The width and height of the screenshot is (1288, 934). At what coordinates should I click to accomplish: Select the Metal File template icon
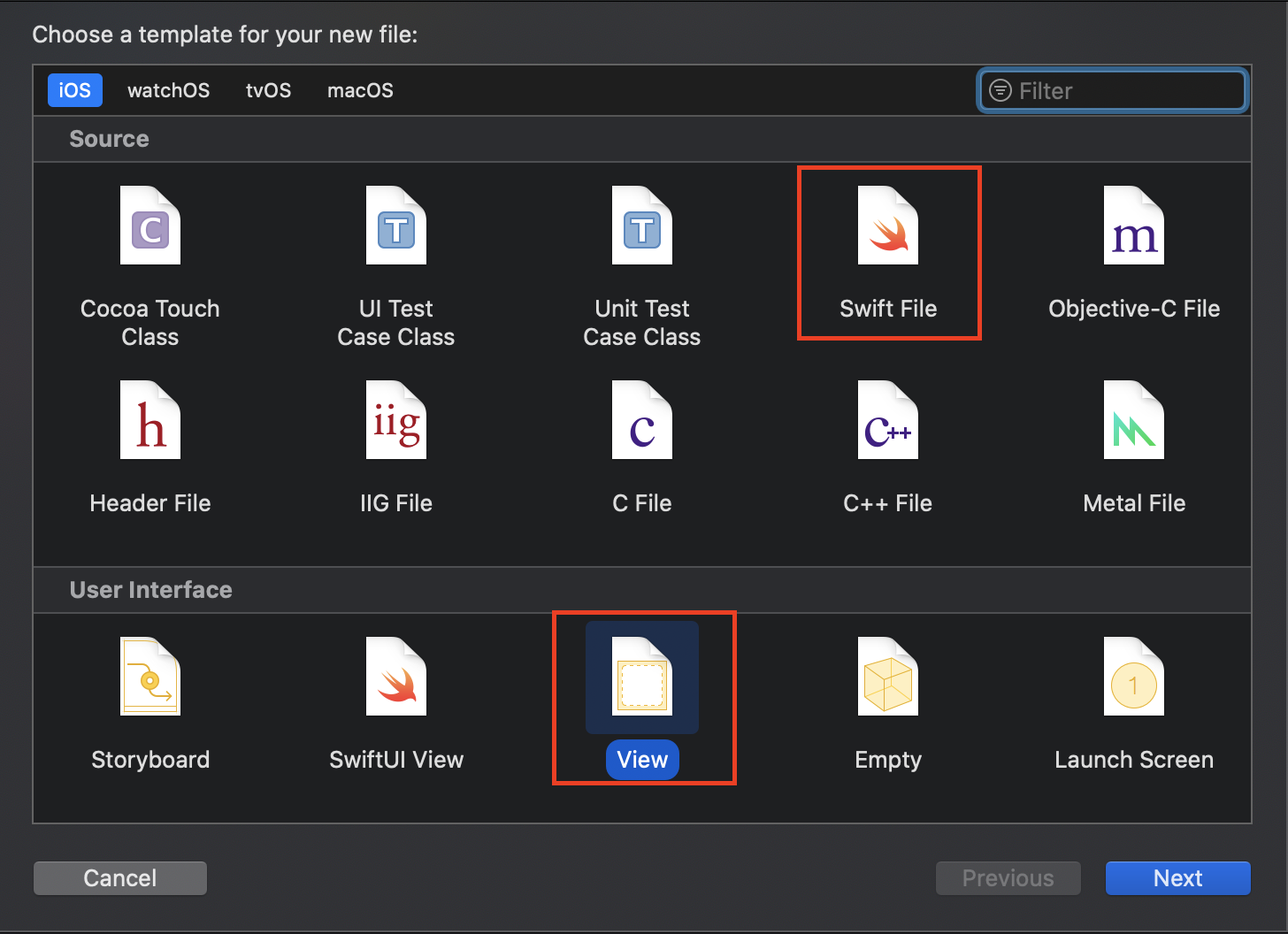tap(1134, 419)
